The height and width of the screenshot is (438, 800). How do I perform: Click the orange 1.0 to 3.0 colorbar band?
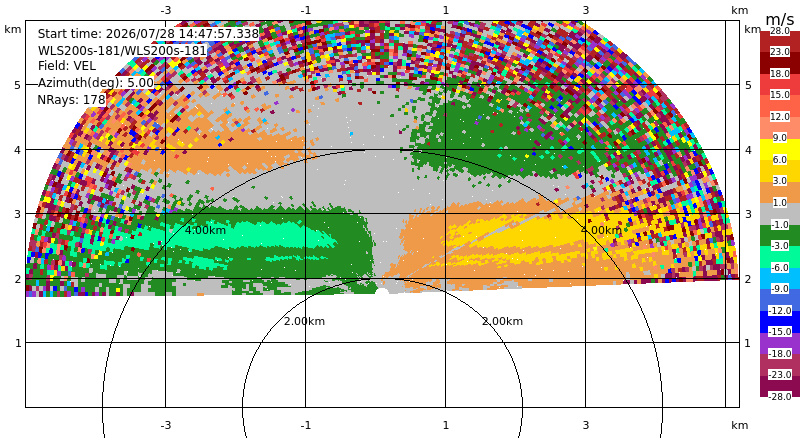[780, 192]
